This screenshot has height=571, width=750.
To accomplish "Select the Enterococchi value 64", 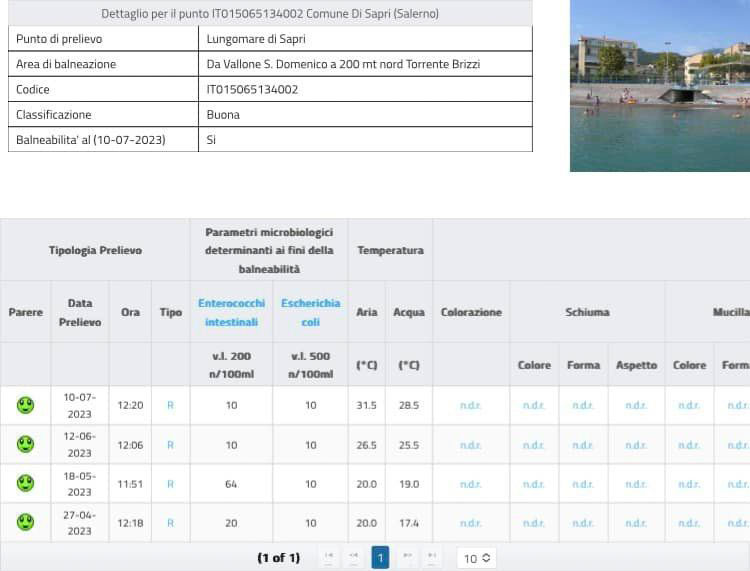I will (x=231, y=484).
